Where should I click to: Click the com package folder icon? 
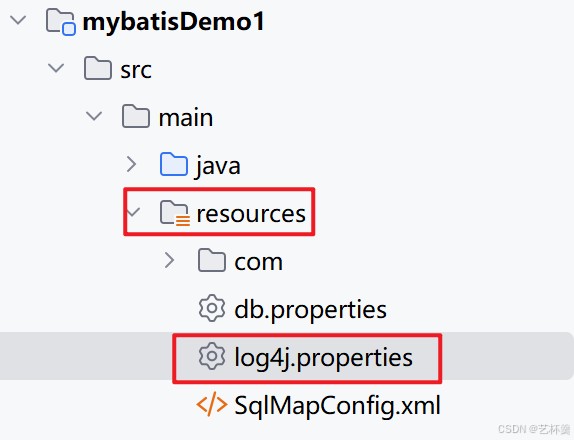(x=212, y=260)
